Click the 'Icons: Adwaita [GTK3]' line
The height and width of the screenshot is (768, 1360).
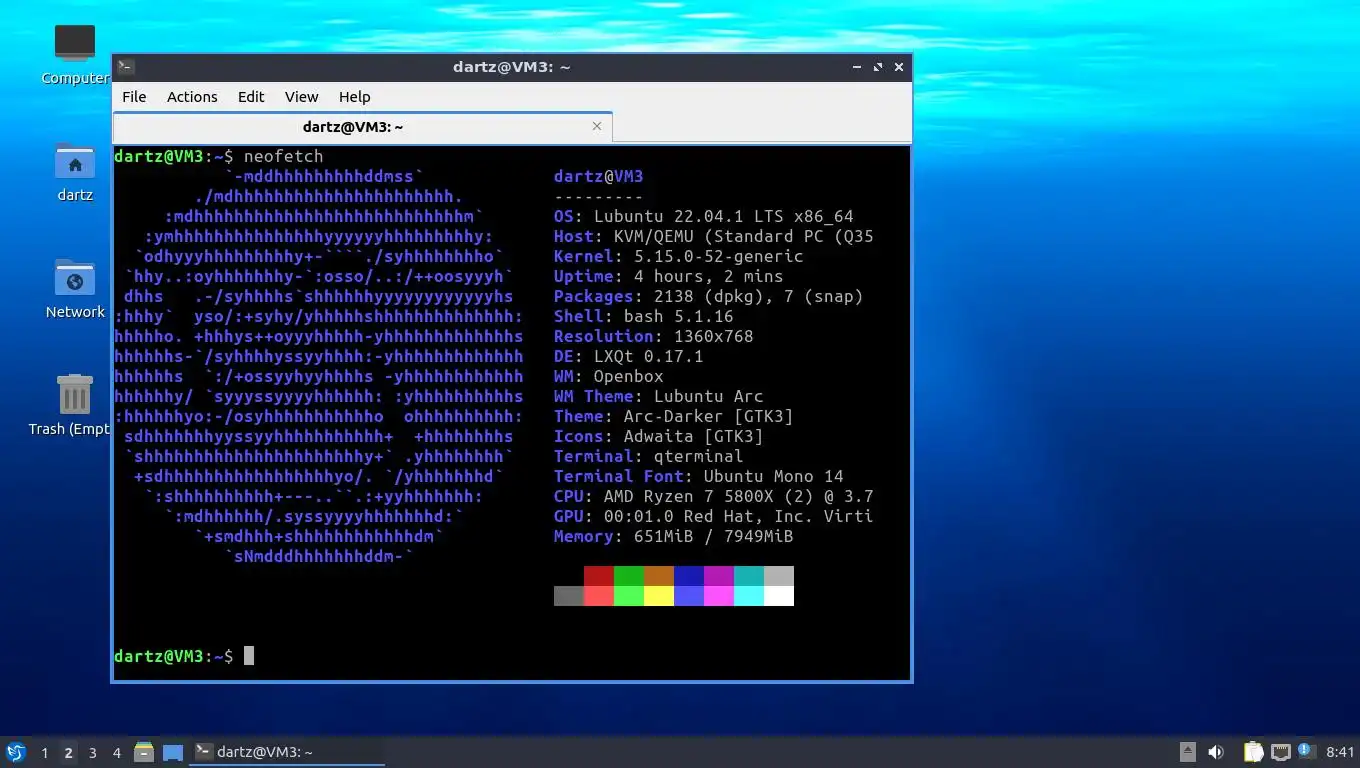659,436
